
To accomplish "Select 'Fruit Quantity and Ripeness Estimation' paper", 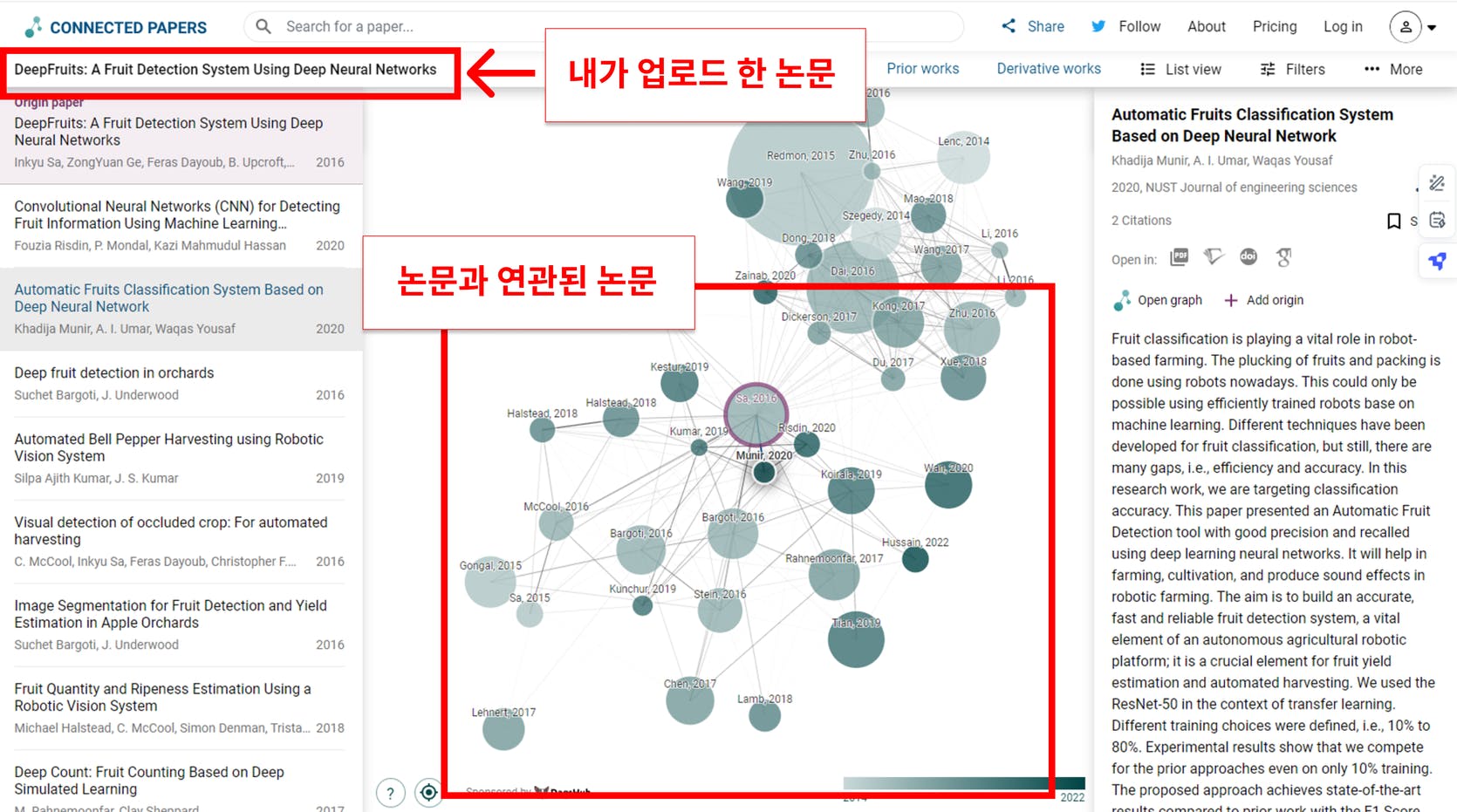I will click(x=181, y=708).
